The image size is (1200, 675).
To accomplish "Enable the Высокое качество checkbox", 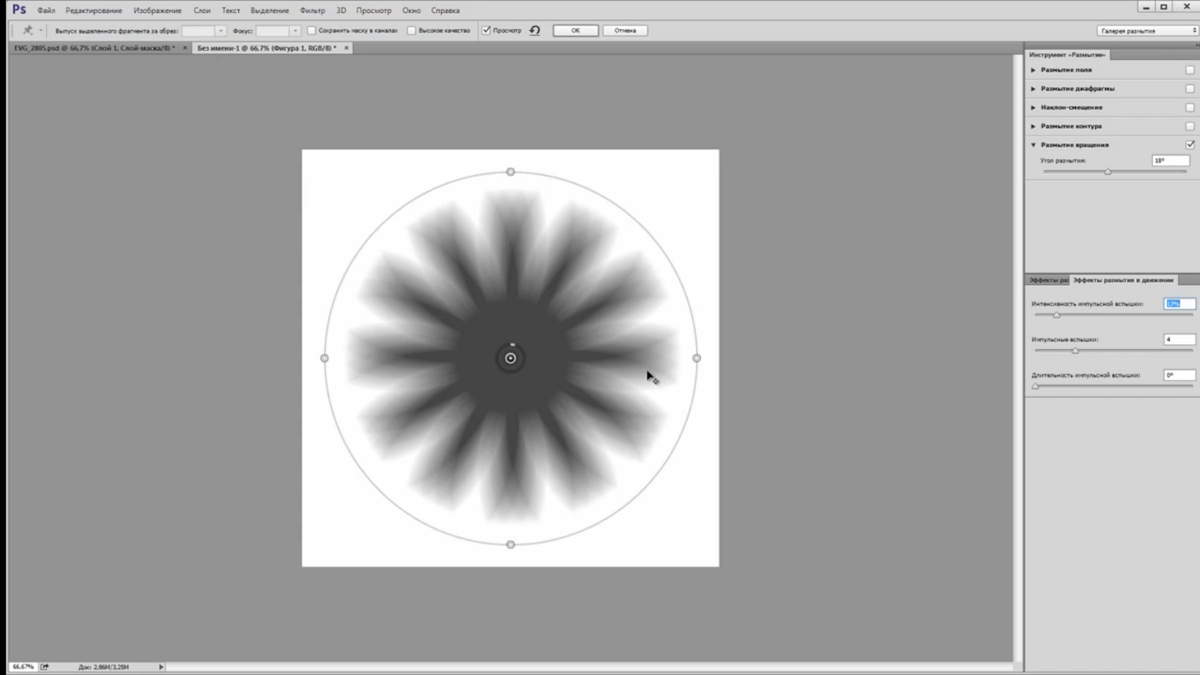I will 412,30.
